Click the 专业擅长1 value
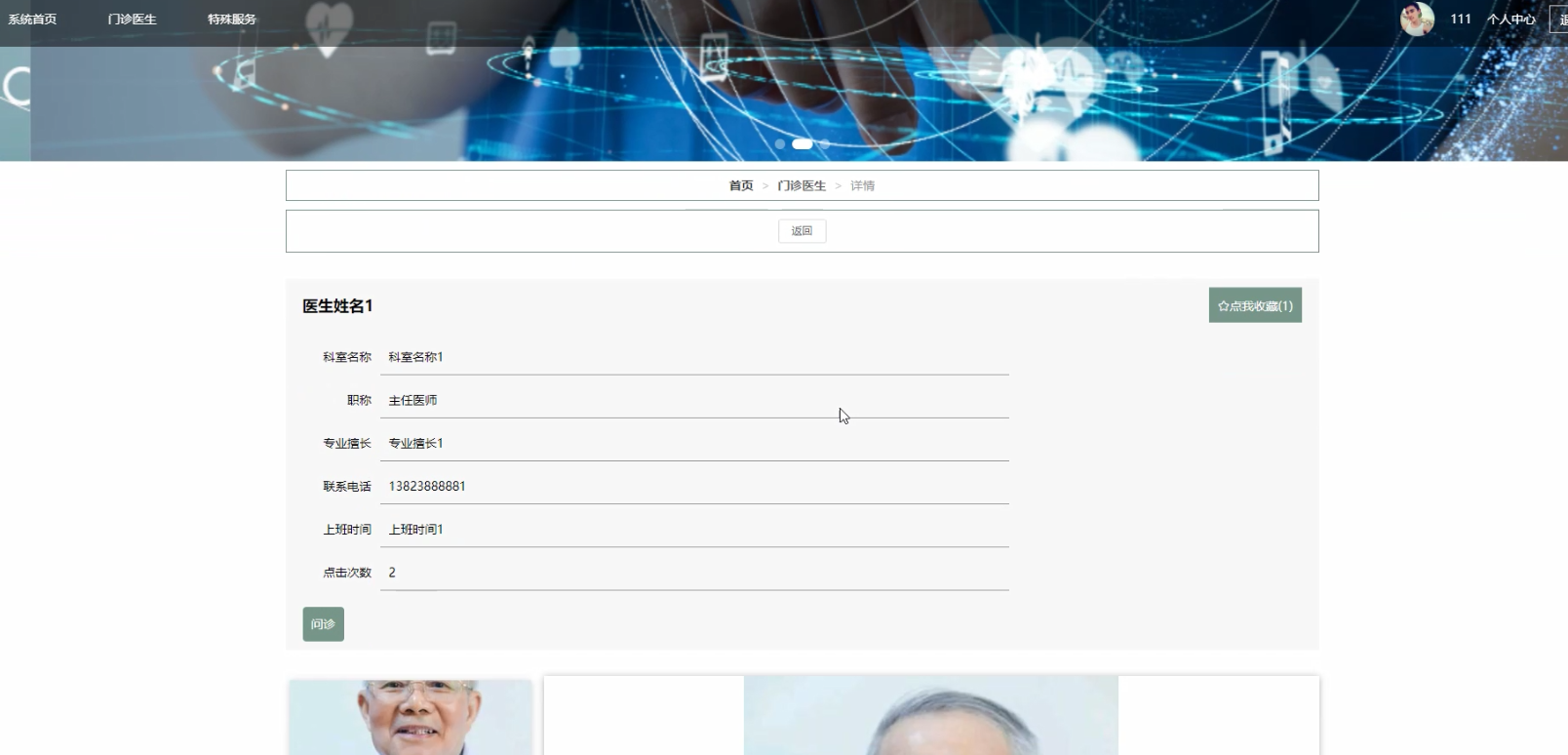 (415, 443)
